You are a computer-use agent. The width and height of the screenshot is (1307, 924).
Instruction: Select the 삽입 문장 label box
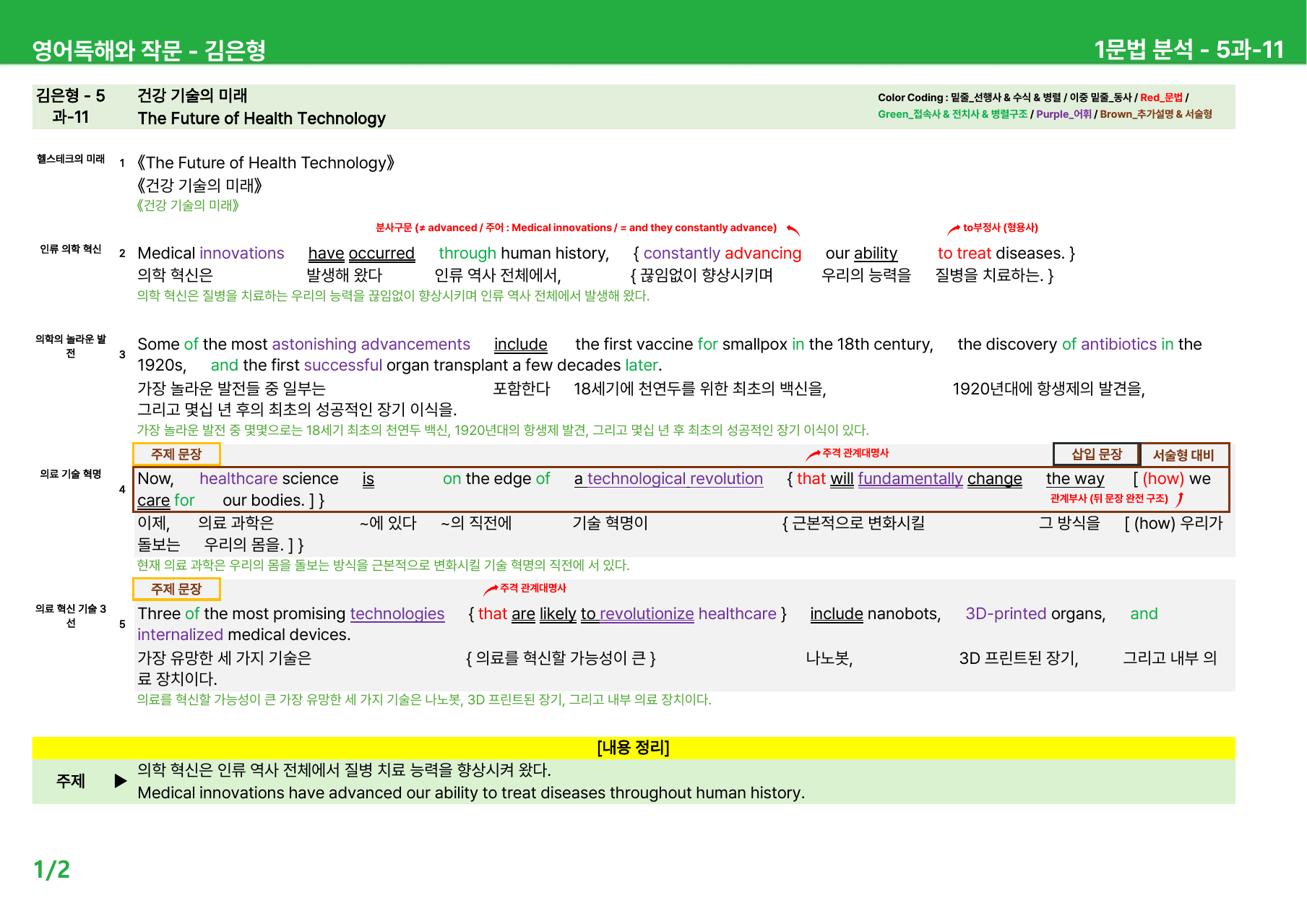[x=1096, y=454]
